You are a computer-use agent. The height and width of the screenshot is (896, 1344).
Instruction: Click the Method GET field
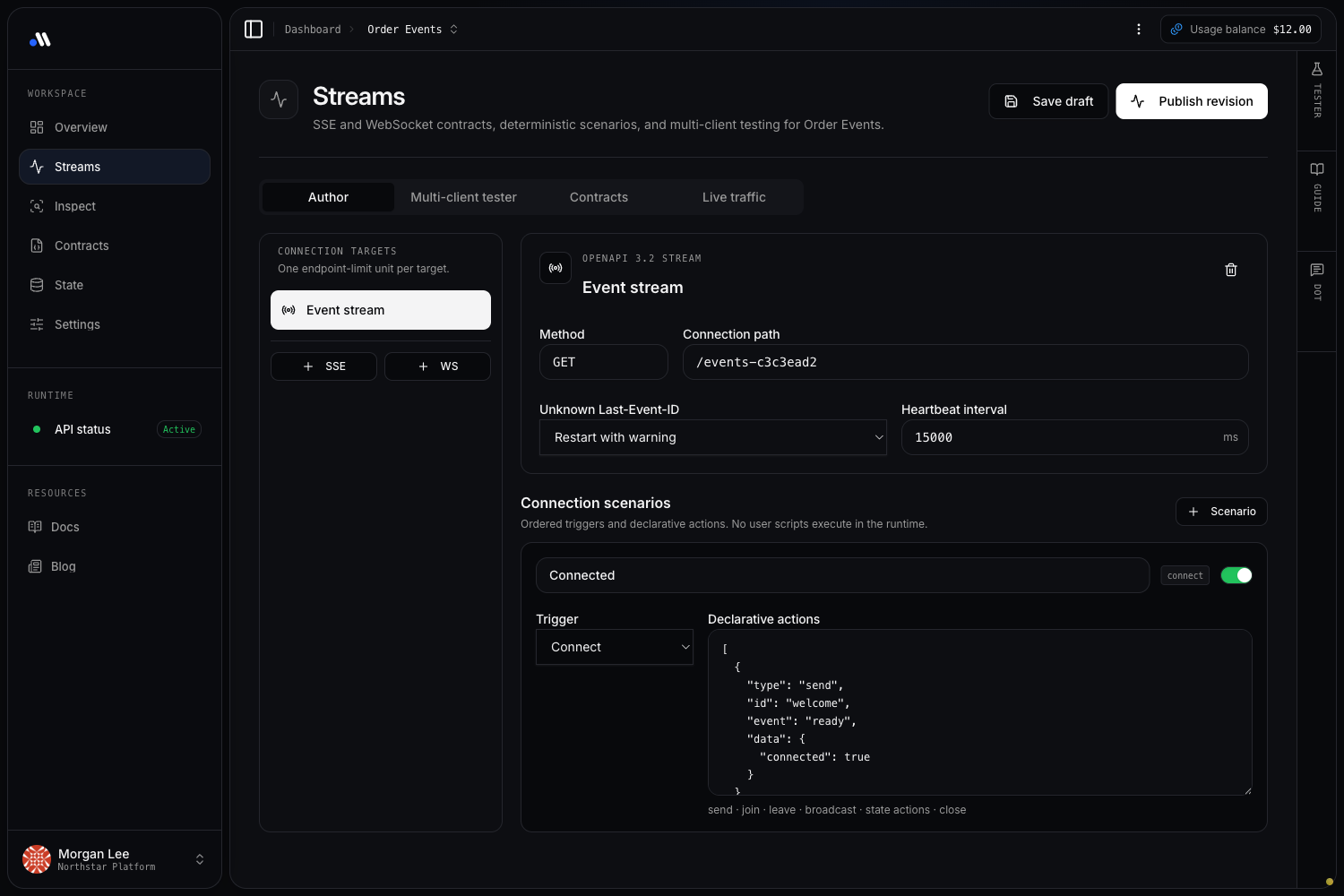point(604,362)
